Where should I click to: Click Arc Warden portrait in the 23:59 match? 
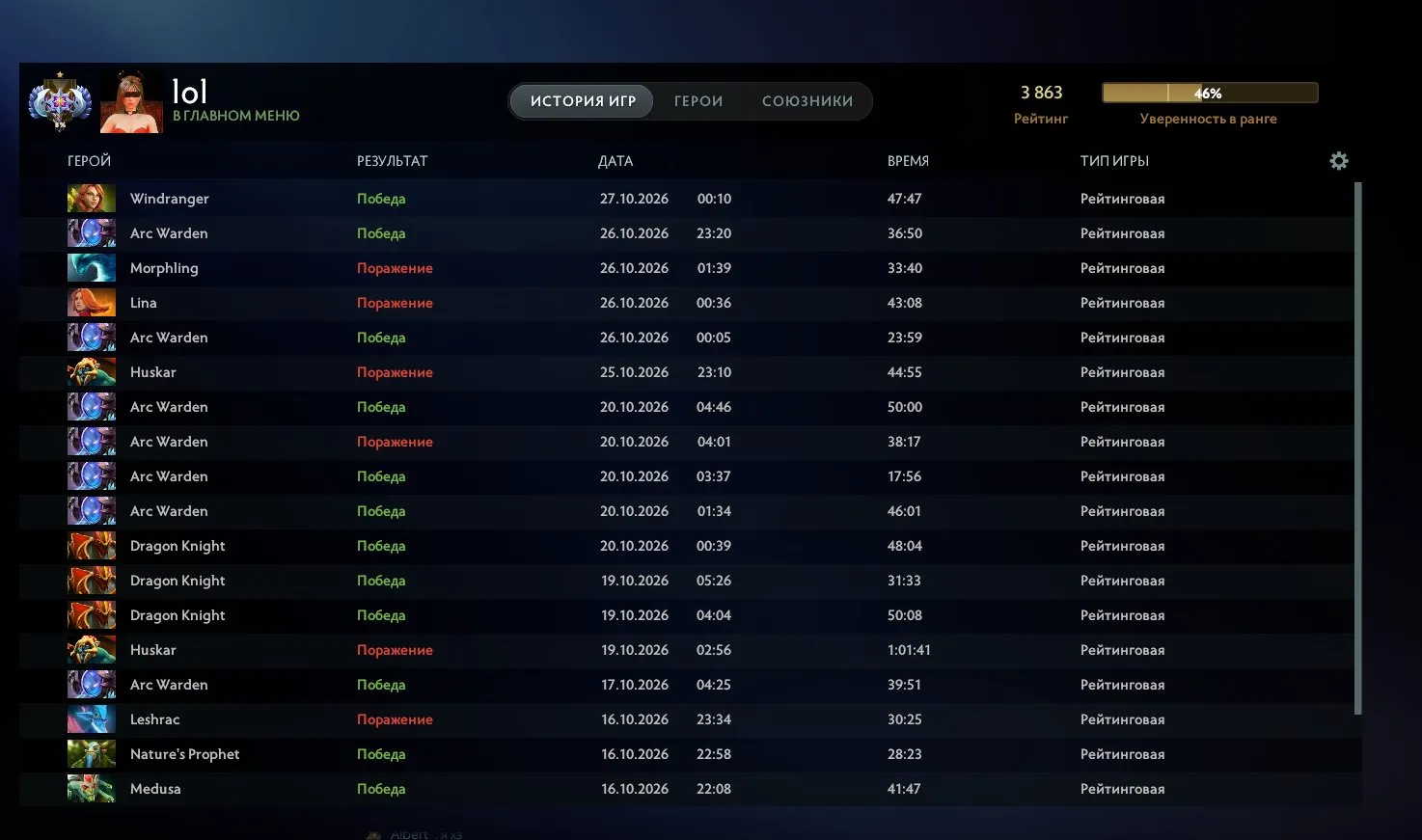[x=92, y=338]
